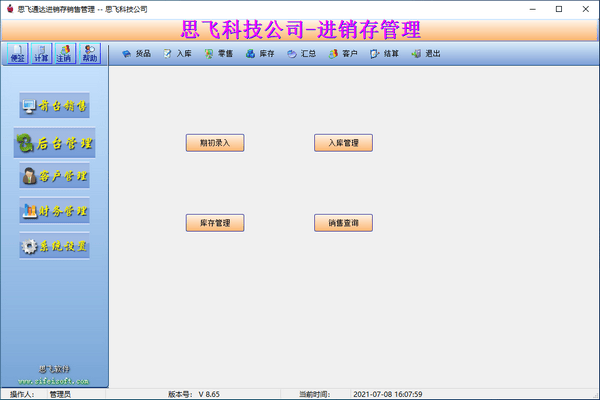Open the 货品 toolbar menu
This screenshot has height=400, width=600.
136,54
